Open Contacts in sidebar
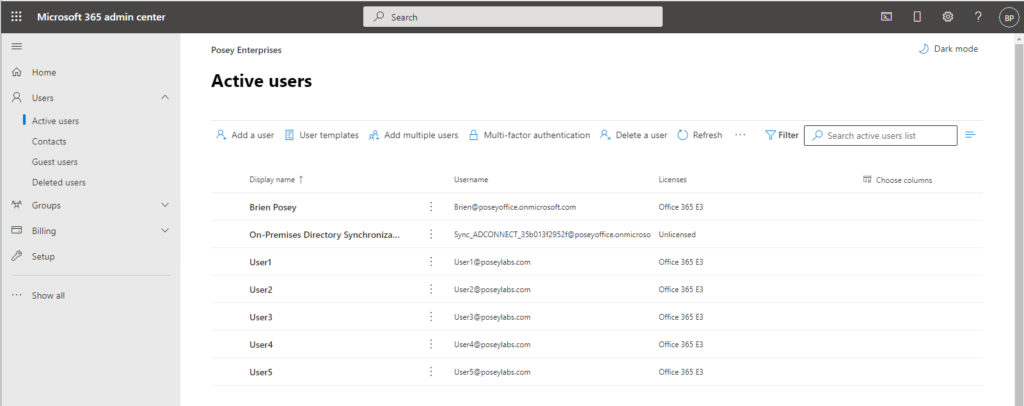This screenshot has height=406, width=1024. point(49,141)
